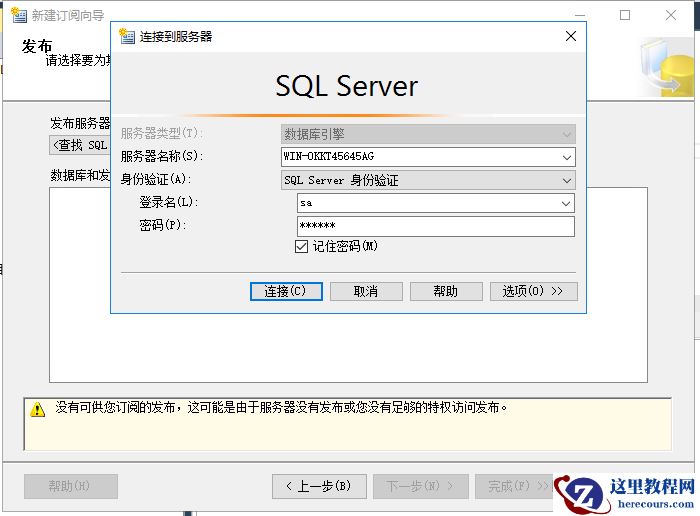Click the 服务器名称(S) label
This screenshot has width=700, height=516.
tap(162, 156)
